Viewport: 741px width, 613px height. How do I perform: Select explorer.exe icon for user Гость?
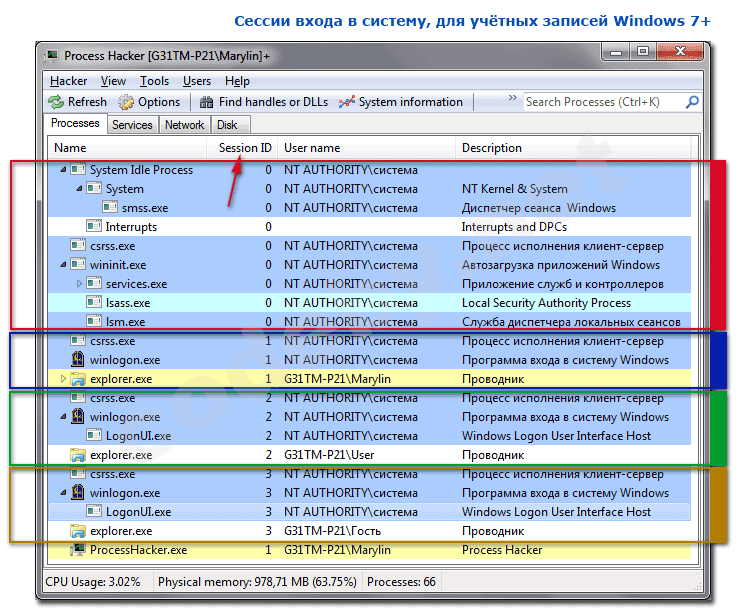tap(78, 531)
